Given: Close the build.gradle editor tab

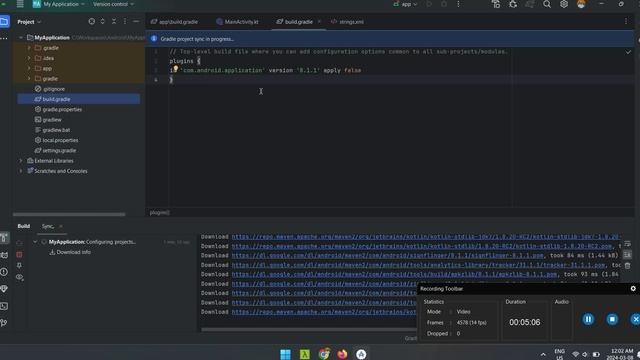Looking at the screenshot, I should click(x=319, y=22).
